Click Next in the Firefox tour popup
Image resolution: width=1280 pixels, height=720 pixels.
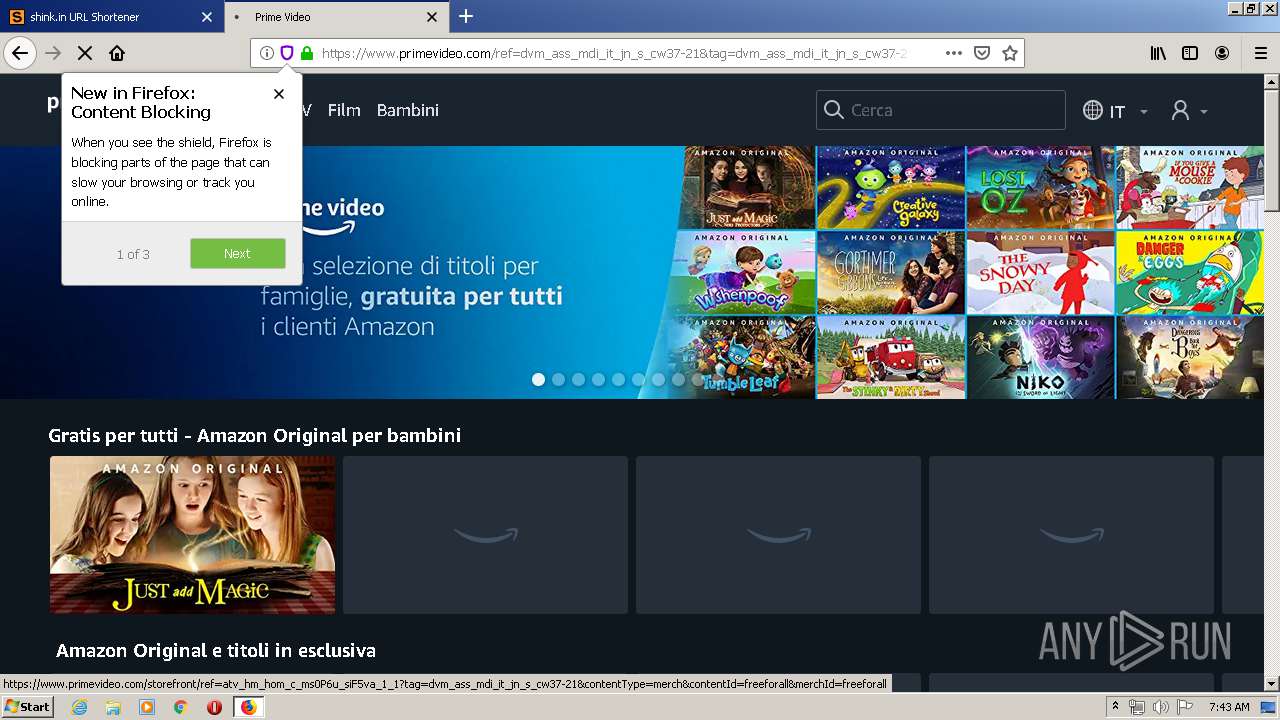pos(238,253)
